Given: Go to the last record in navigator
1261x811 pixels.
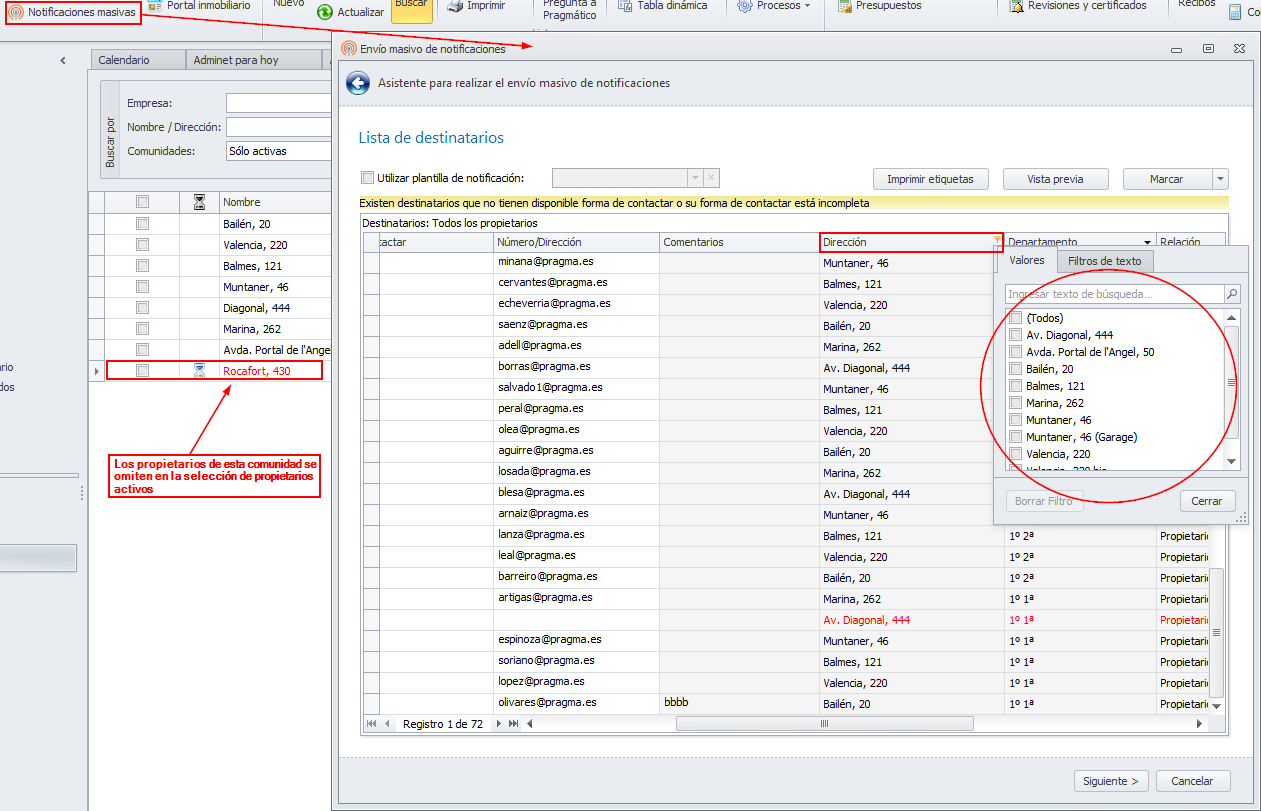Looking at the screenshot, I should [513, 724].
